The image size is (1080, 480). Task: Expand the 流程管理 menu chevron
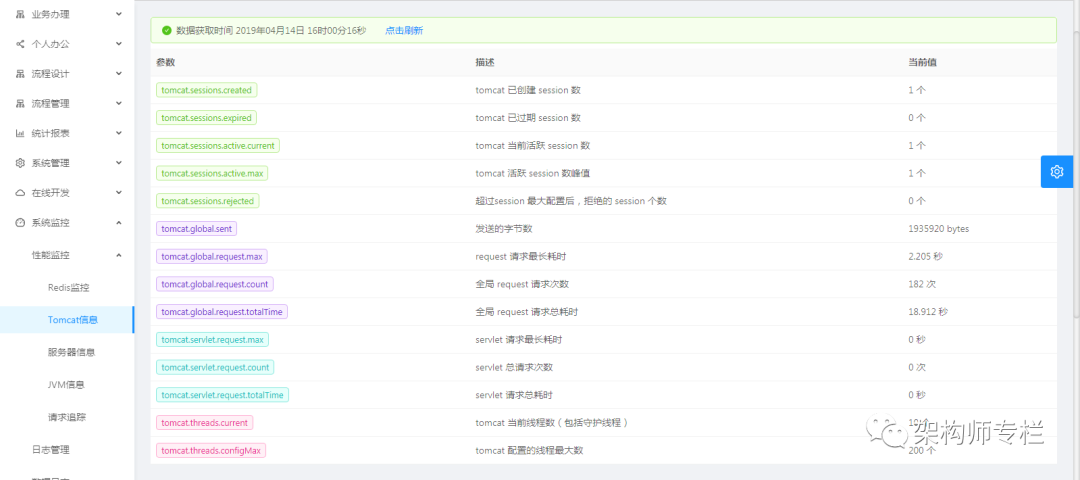click(x=118, y=103)
